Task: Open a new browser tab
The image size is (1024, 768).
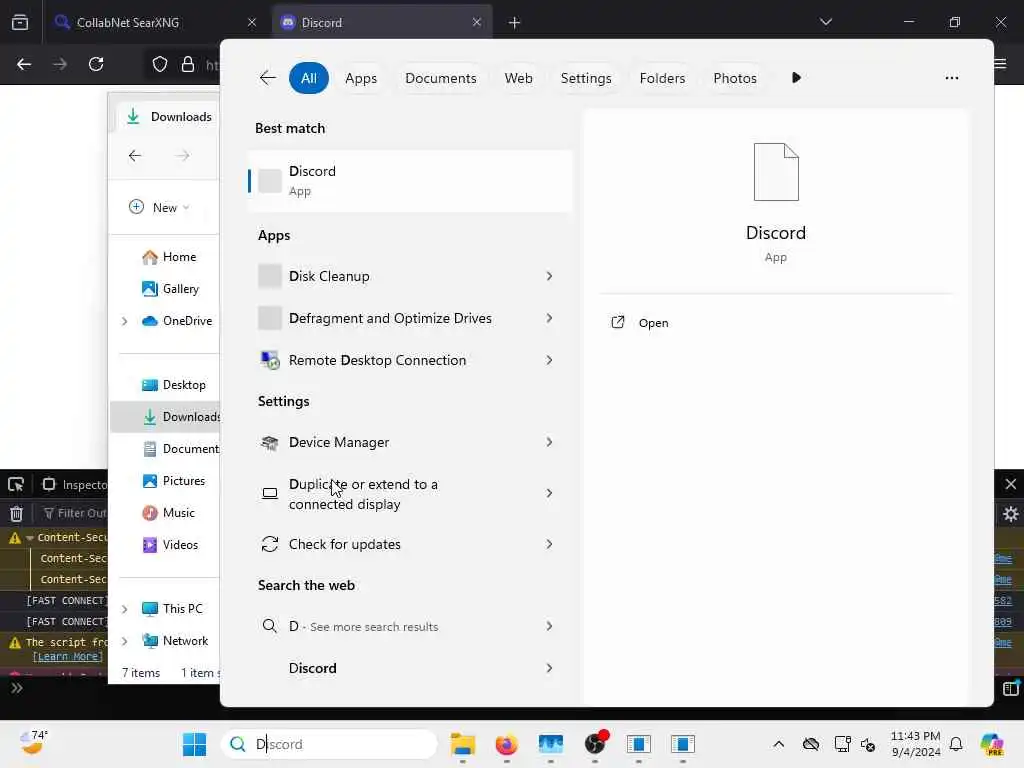Action: pos(515,23)
